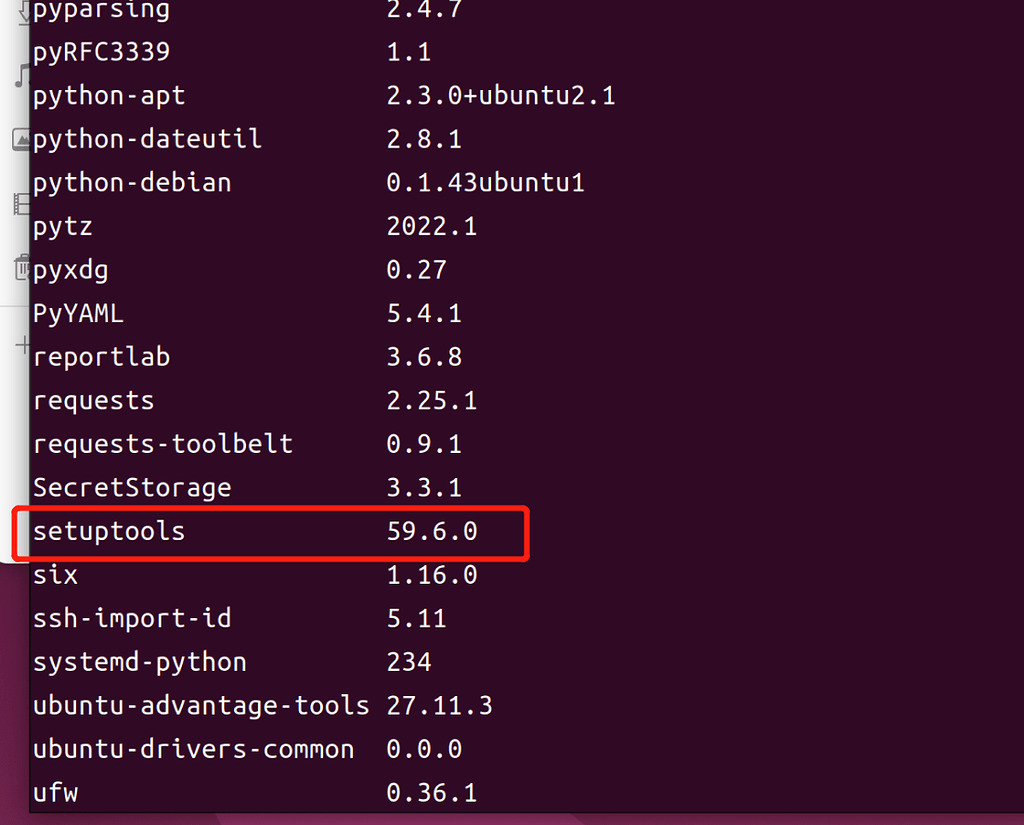The width and height of the screenshot is (1024, 825).
Task: Click the python-apt package name
Action: click(108, 95)
